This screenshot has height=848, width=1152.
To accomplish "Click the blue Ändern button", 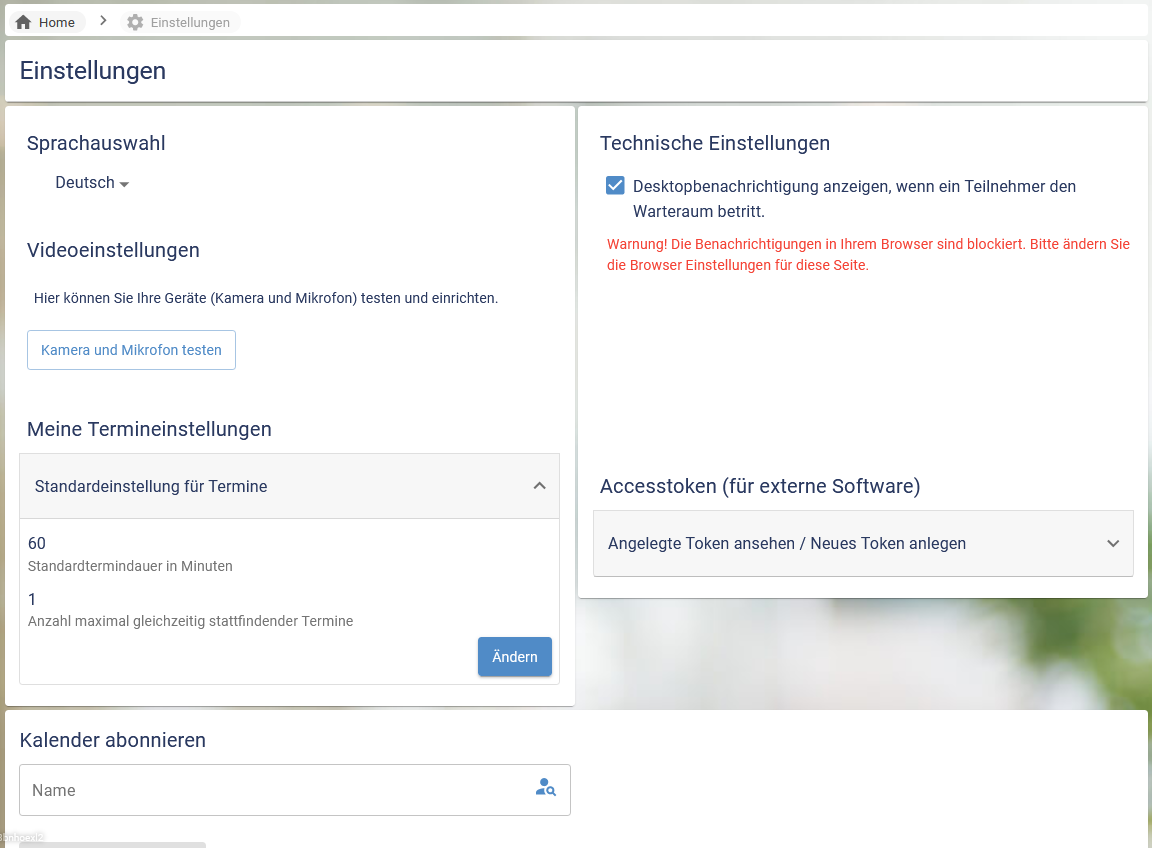I will (514, 657).
